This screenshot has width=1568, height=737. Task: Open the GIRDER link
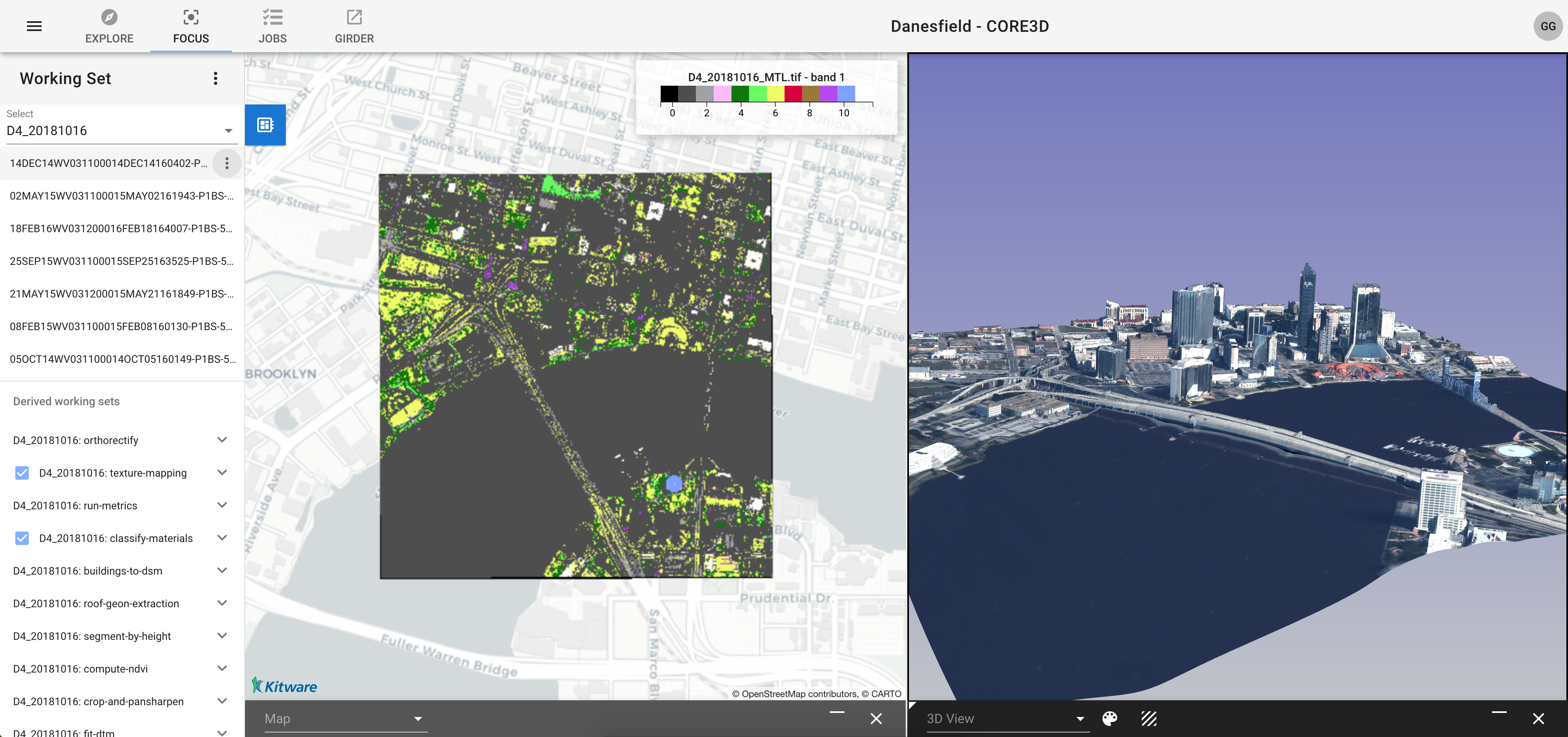point(354,26)
